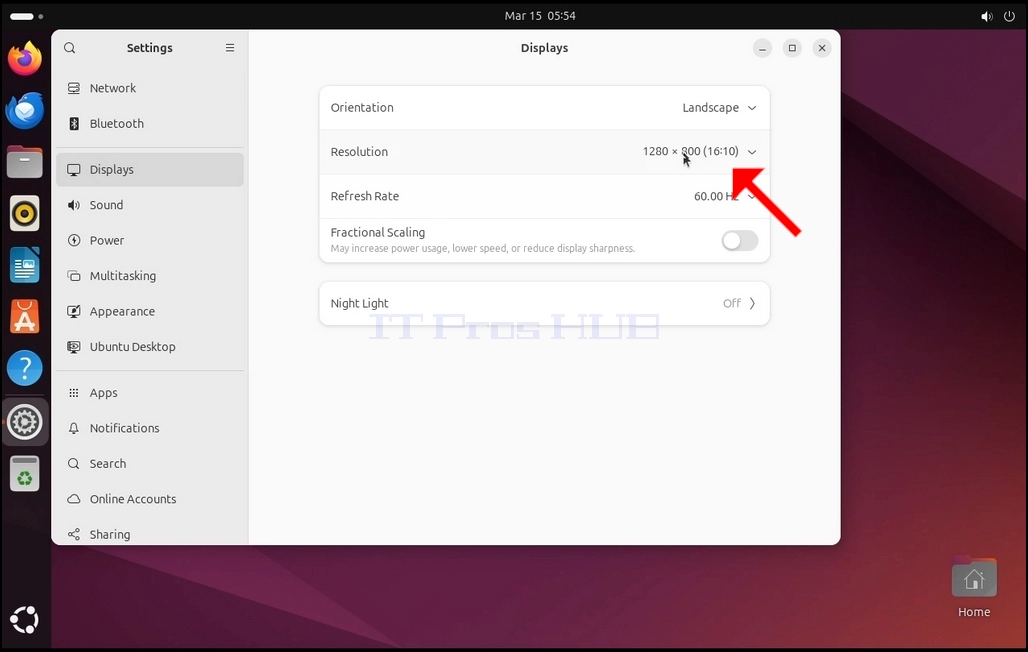This screenshot has height=652, width=1028.
Task: Click the Sharing icon in sidebar
Action: (x=74, y=535)
